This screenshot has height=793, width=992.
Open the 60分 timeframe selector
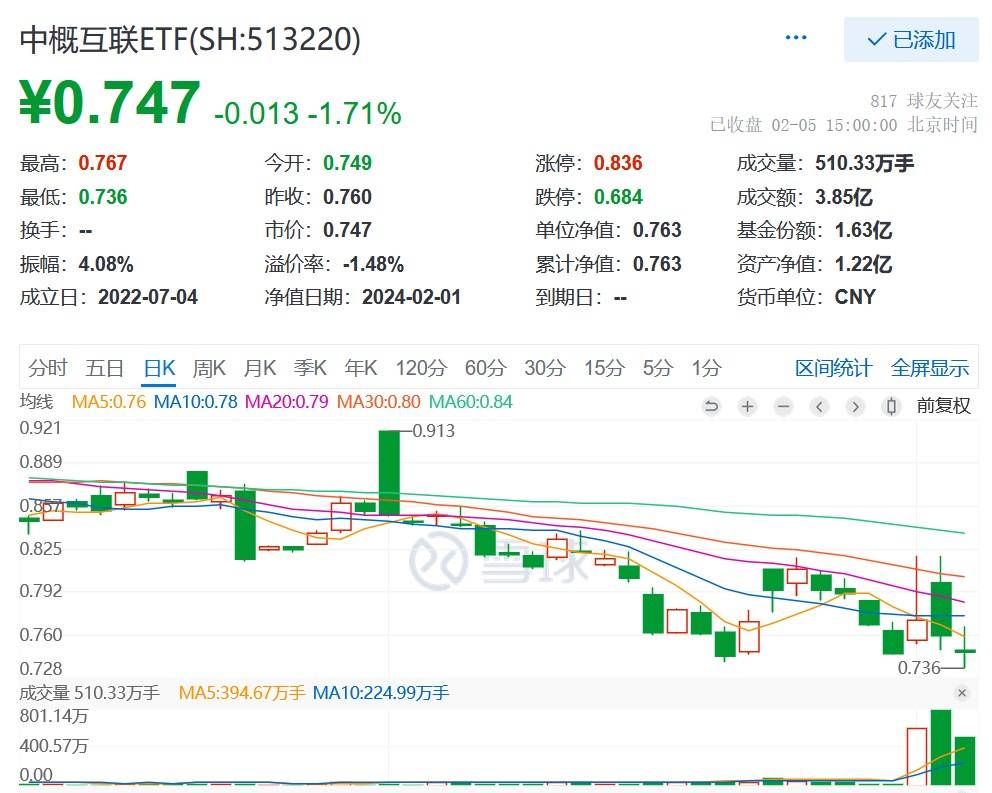coord(485,368)
